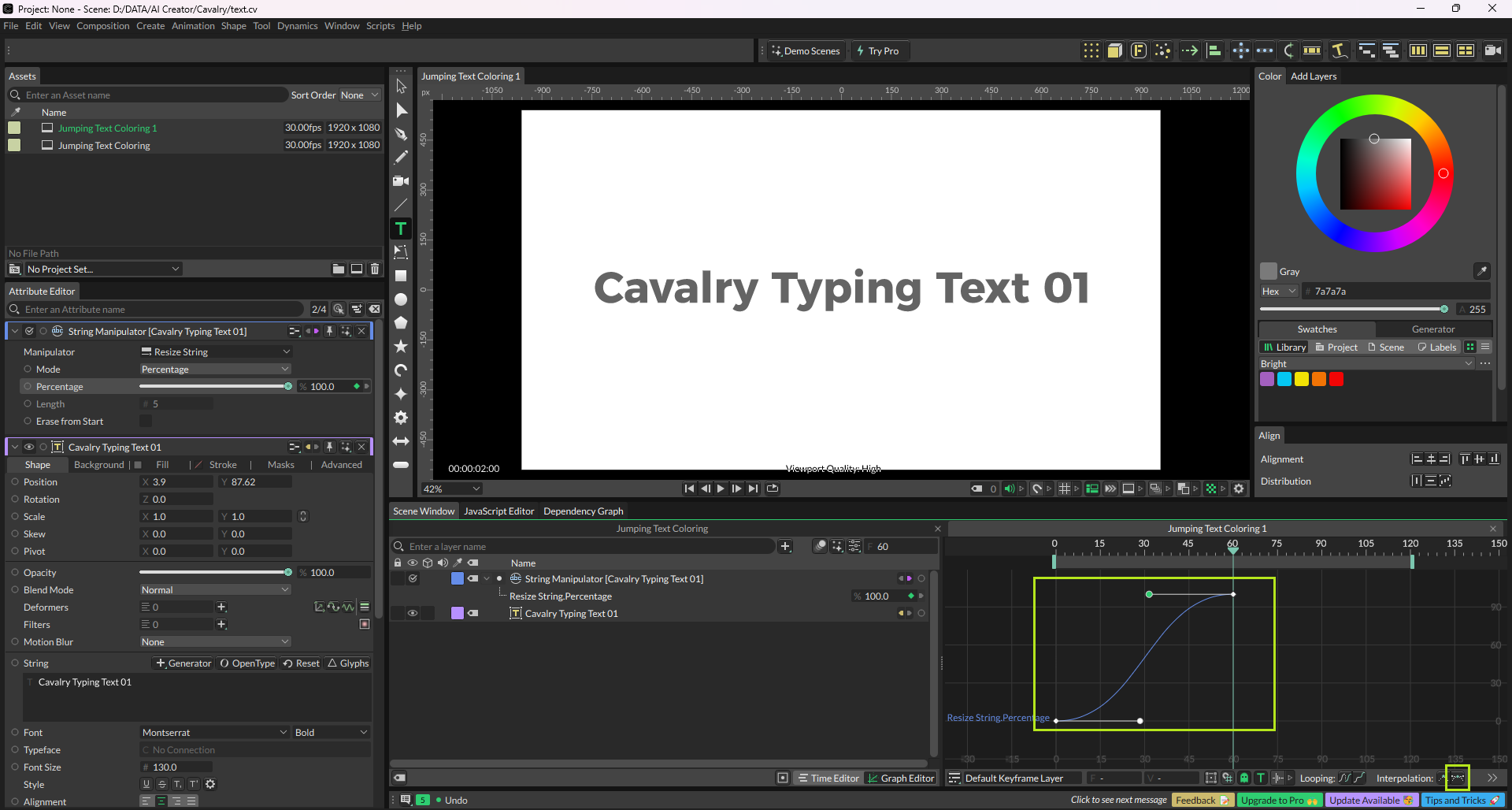Enable the Erase from Start checkbox
The width and height of the screenshot is (1512, 810).
pyautogui.click(x=146, y=422)
